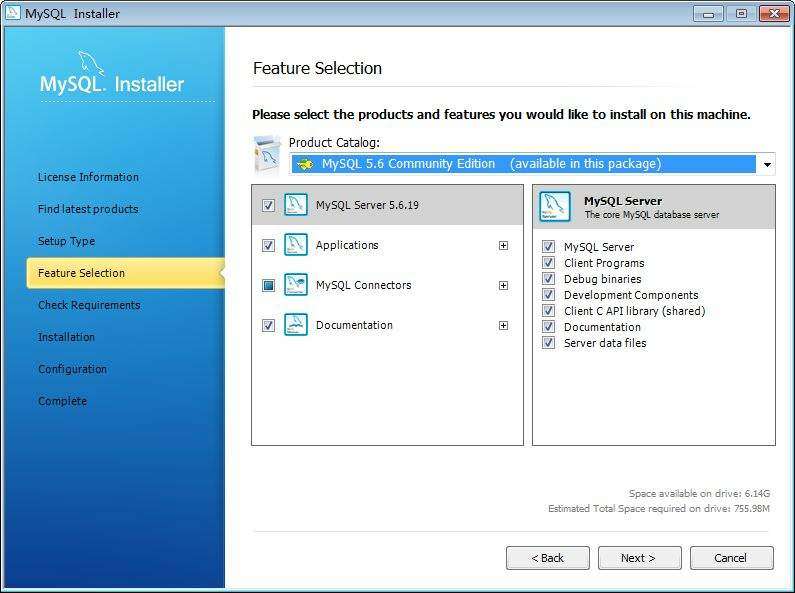This screenshot has height=593, width=795.
Task: Go to Installation step
Action: [x=66, y=337]
